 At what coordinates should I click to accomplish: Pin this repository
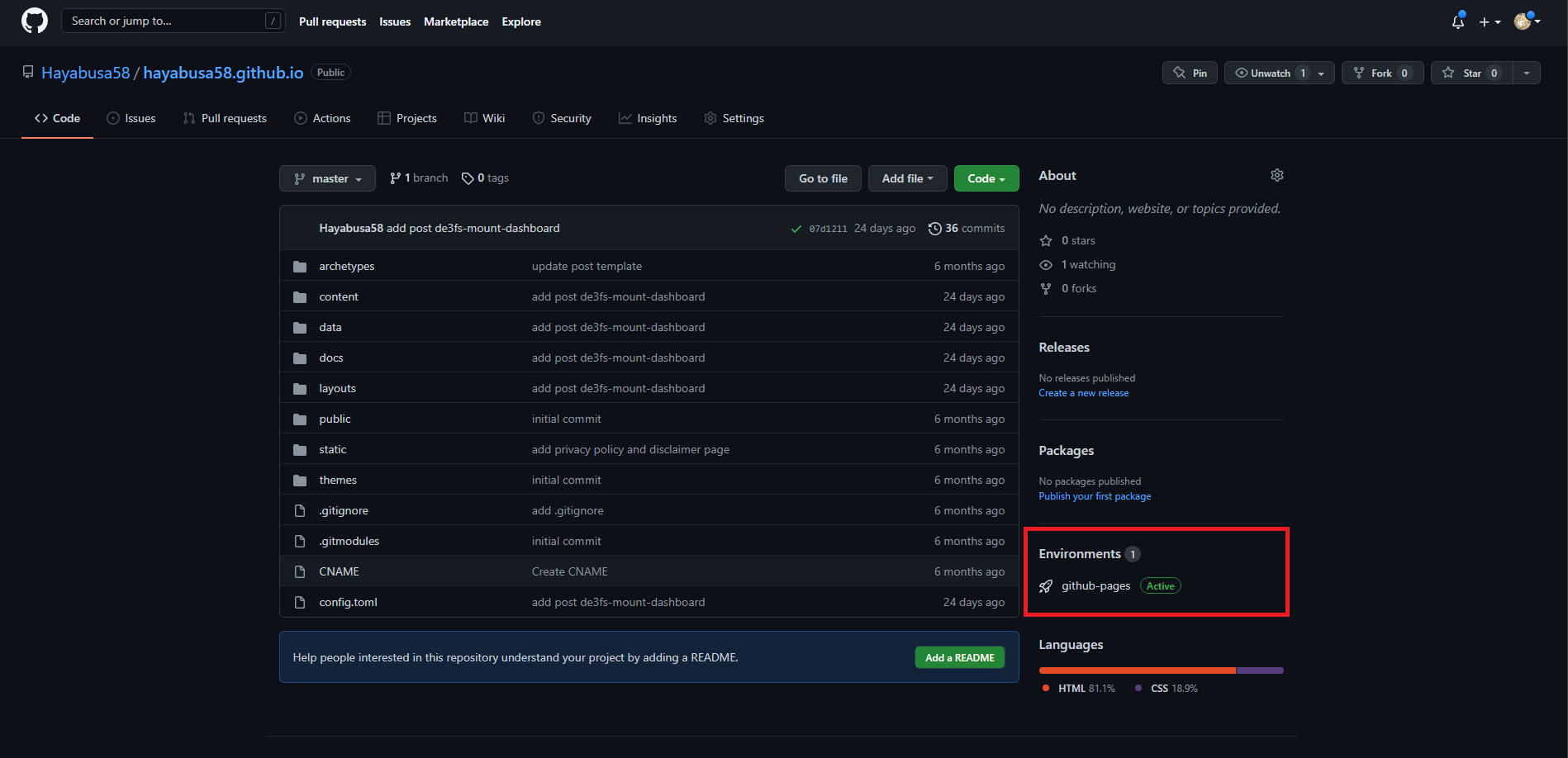1190,73
